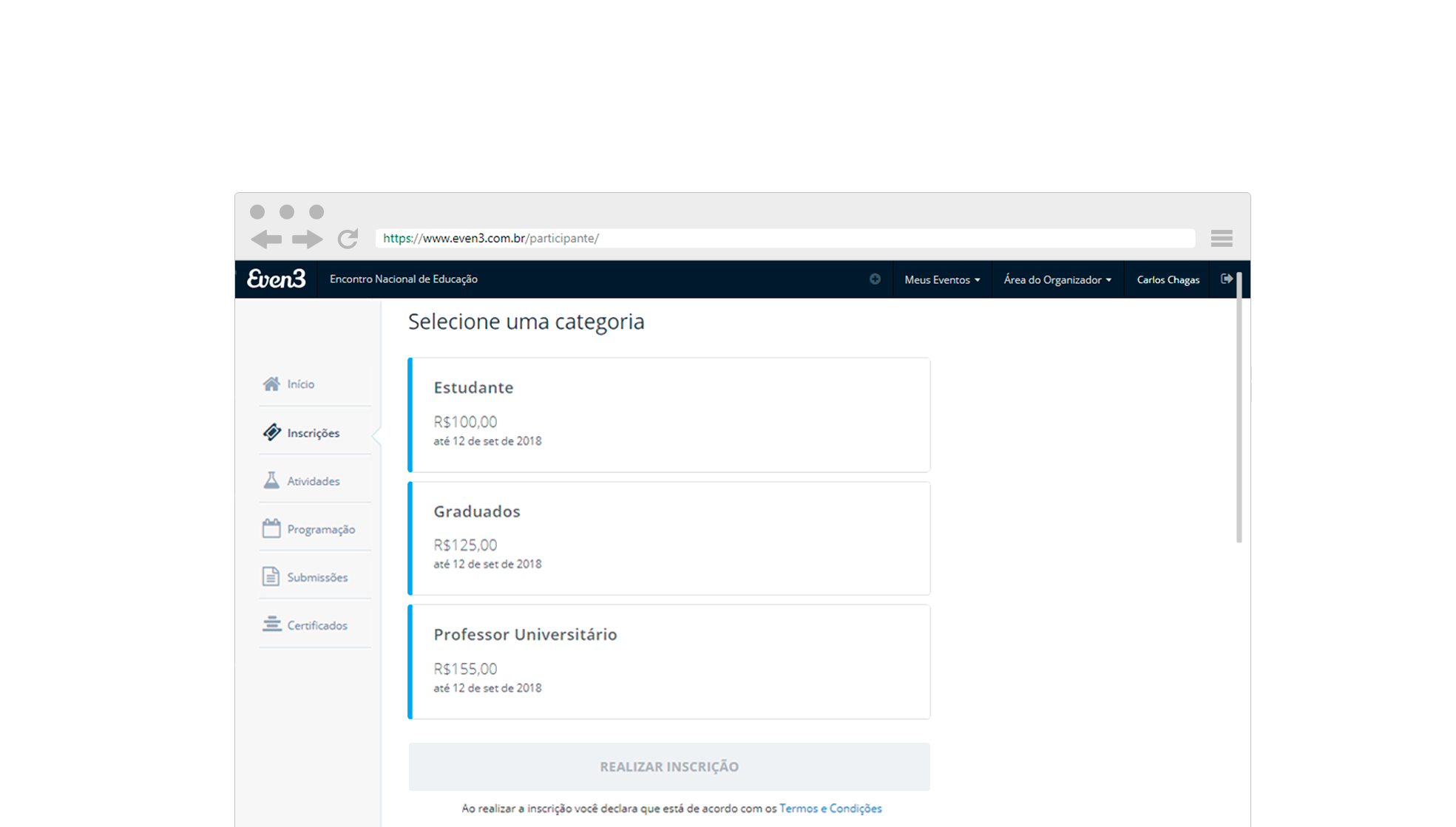Click the Inscrições ticket icon
Screen dimensions: 1456x827
pos(271,432)
